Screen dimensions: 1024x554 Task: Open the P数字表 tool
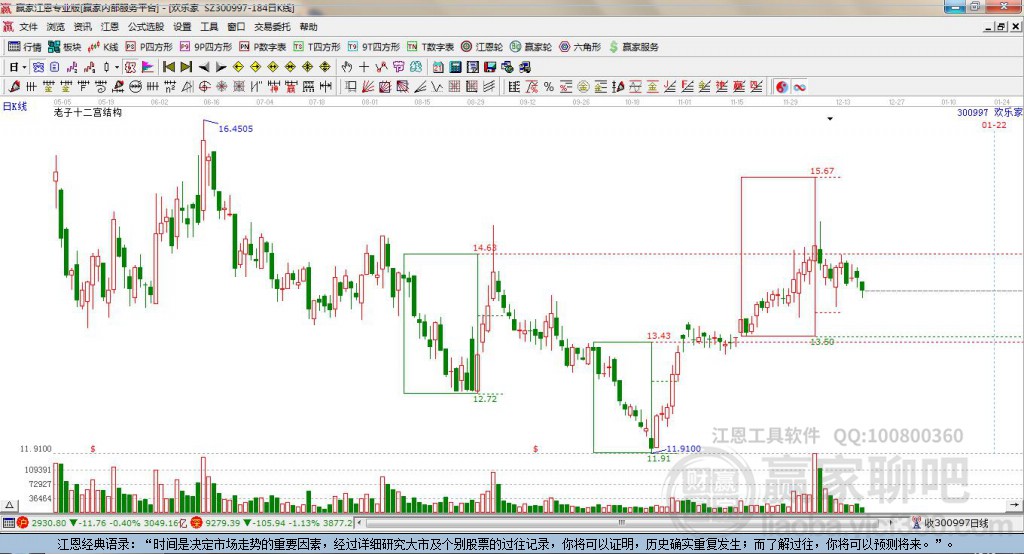pos(263,47)
